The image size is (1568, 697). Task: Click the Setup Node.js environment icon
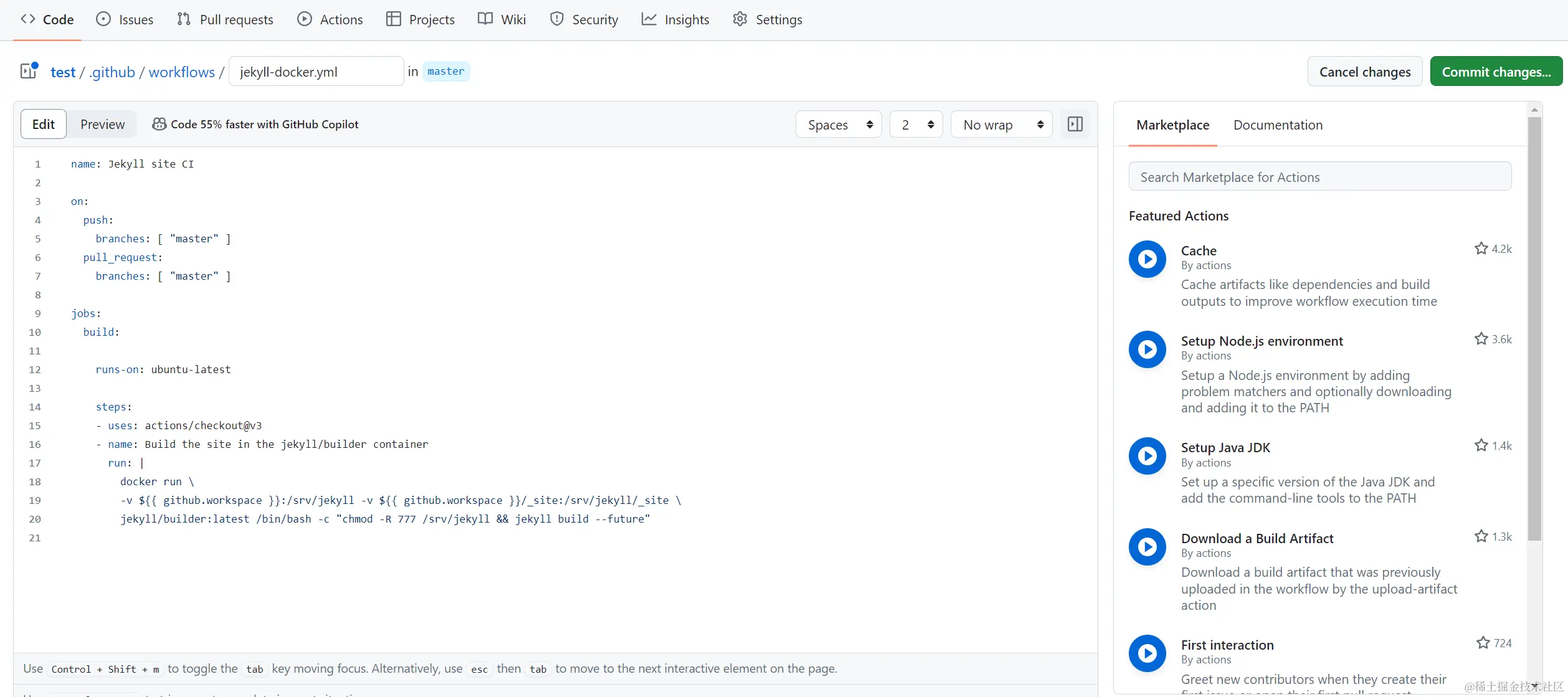[1147, 349]
